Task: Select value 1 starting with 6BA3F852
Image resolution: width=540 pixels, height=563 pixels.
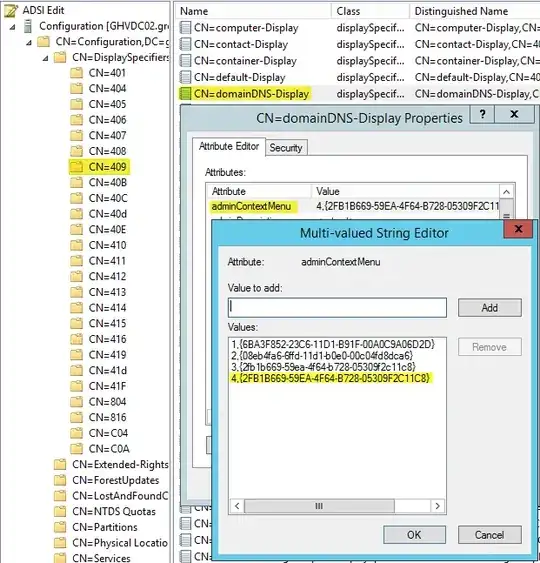Action: [x=333, y=345]
